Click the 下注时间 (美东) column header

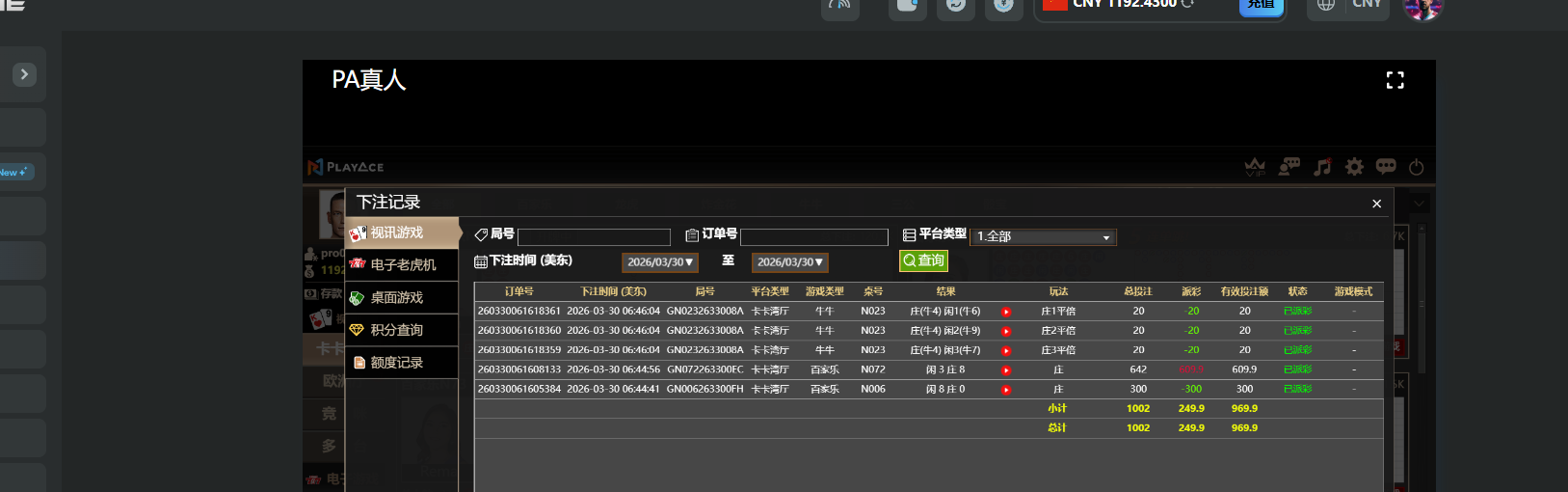click(x=613, y=291)
